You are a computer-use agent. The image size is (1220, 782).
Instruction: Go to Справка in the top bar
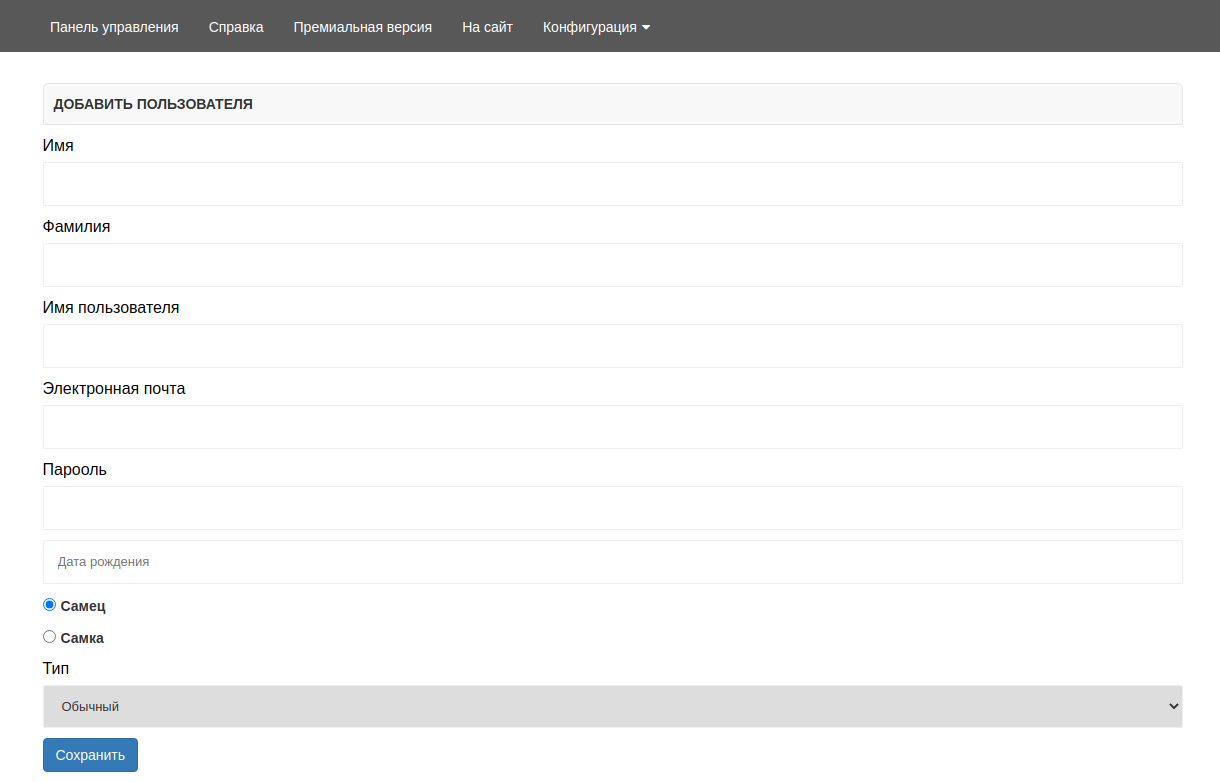[236, 27]
